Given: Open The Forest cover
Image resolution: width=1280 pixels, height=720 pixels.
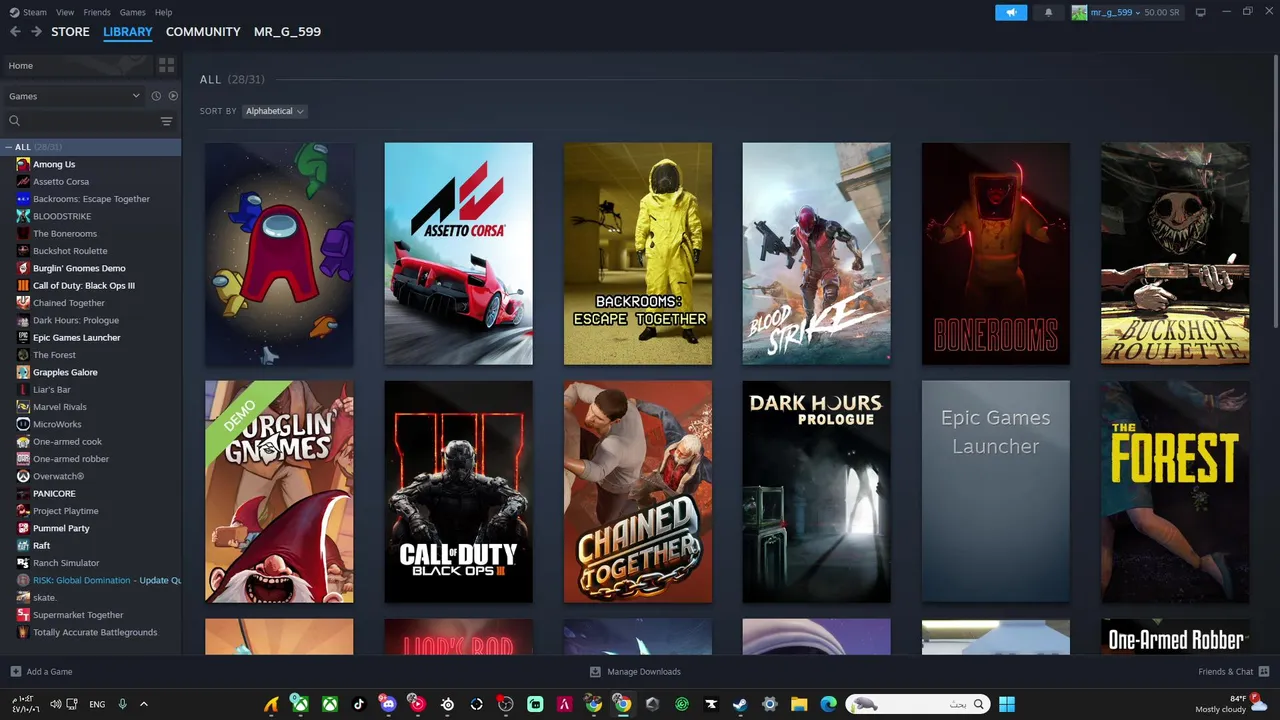Looking at the screenshot, I should point(1175,492).
